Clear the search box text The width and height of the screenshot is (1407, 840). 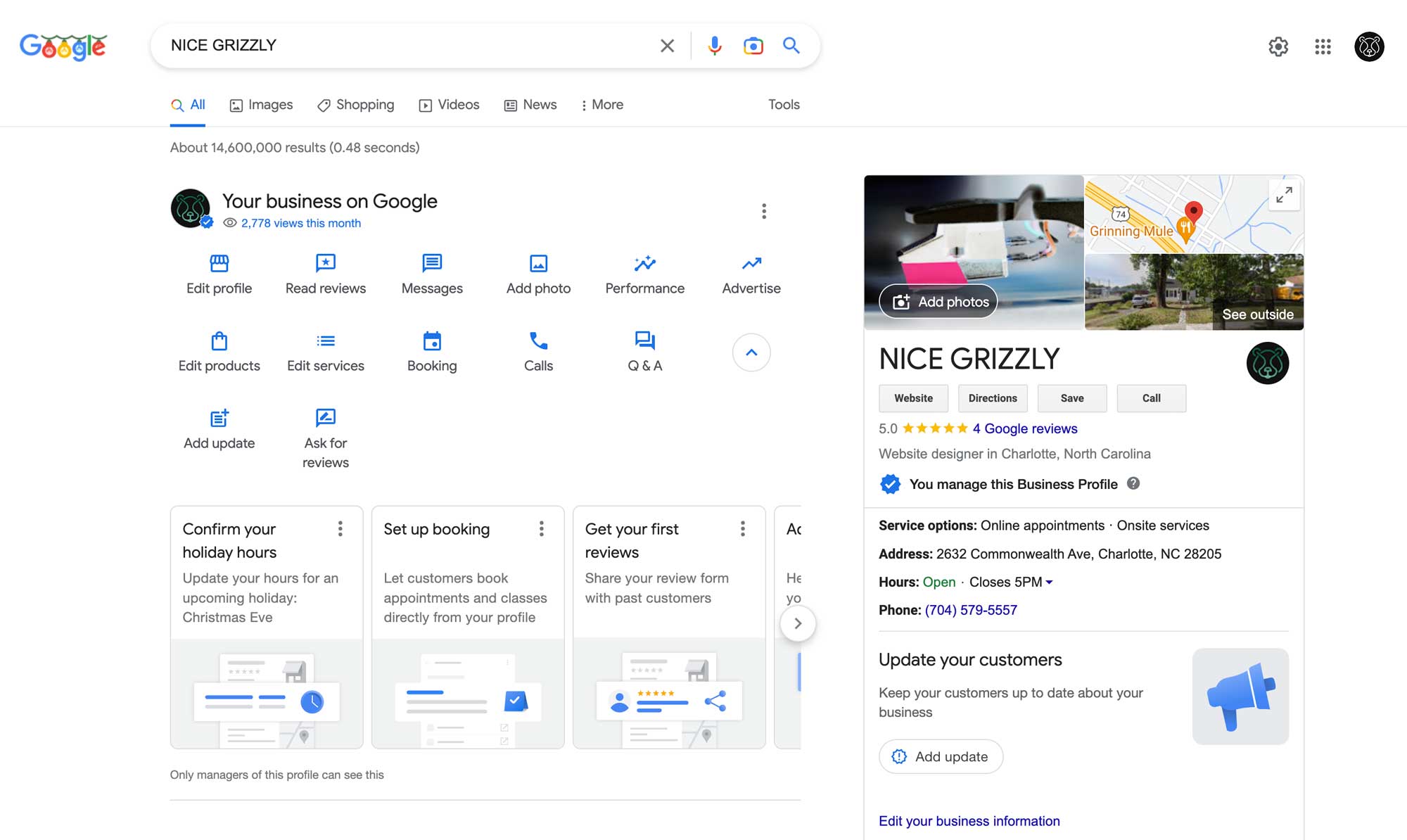click(667, 46)
